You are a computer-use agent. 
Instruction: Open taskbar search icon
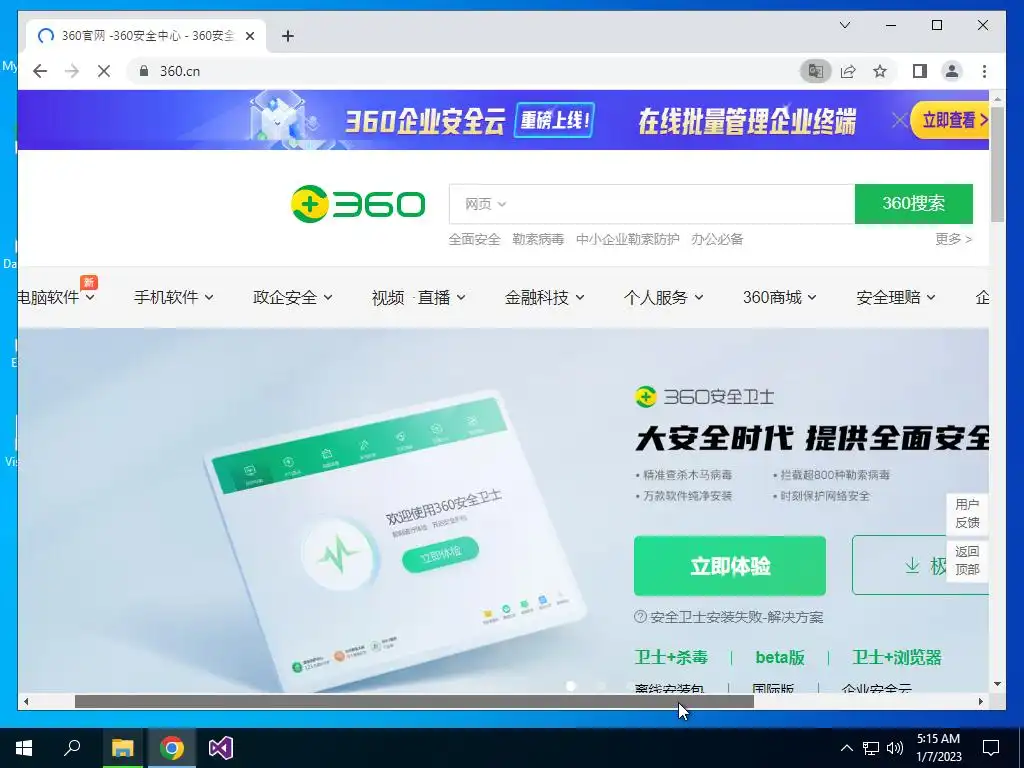[72, 748]
